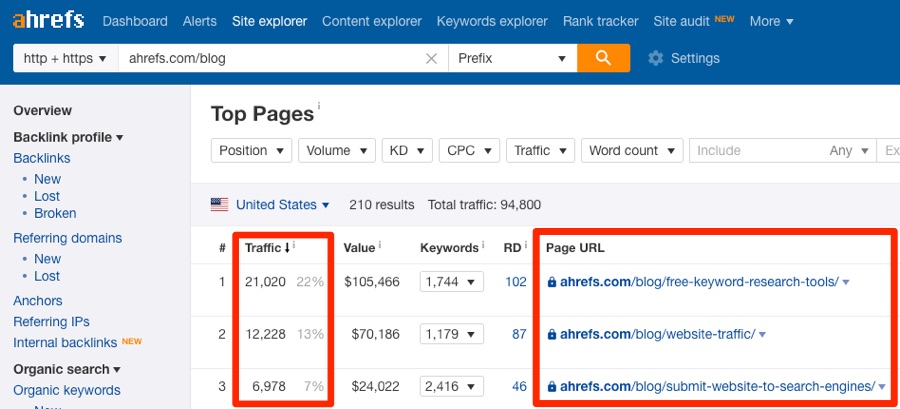Click the Include filter text field
Viewport: 900px width, 409px height.
pyautogui.click(x=758, y=150)
